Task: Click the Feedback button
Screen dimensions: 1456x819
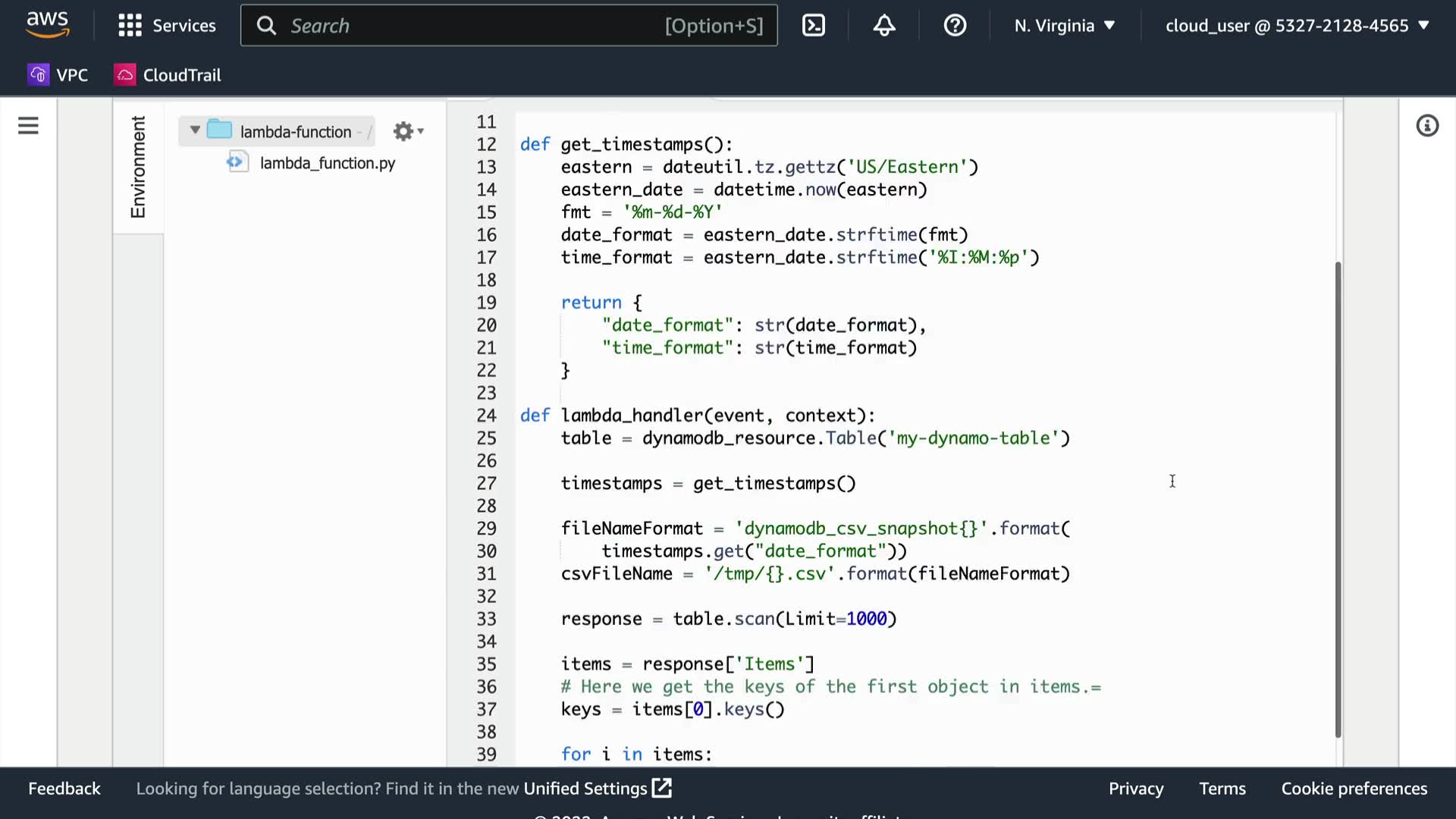Action: [64, 789]
